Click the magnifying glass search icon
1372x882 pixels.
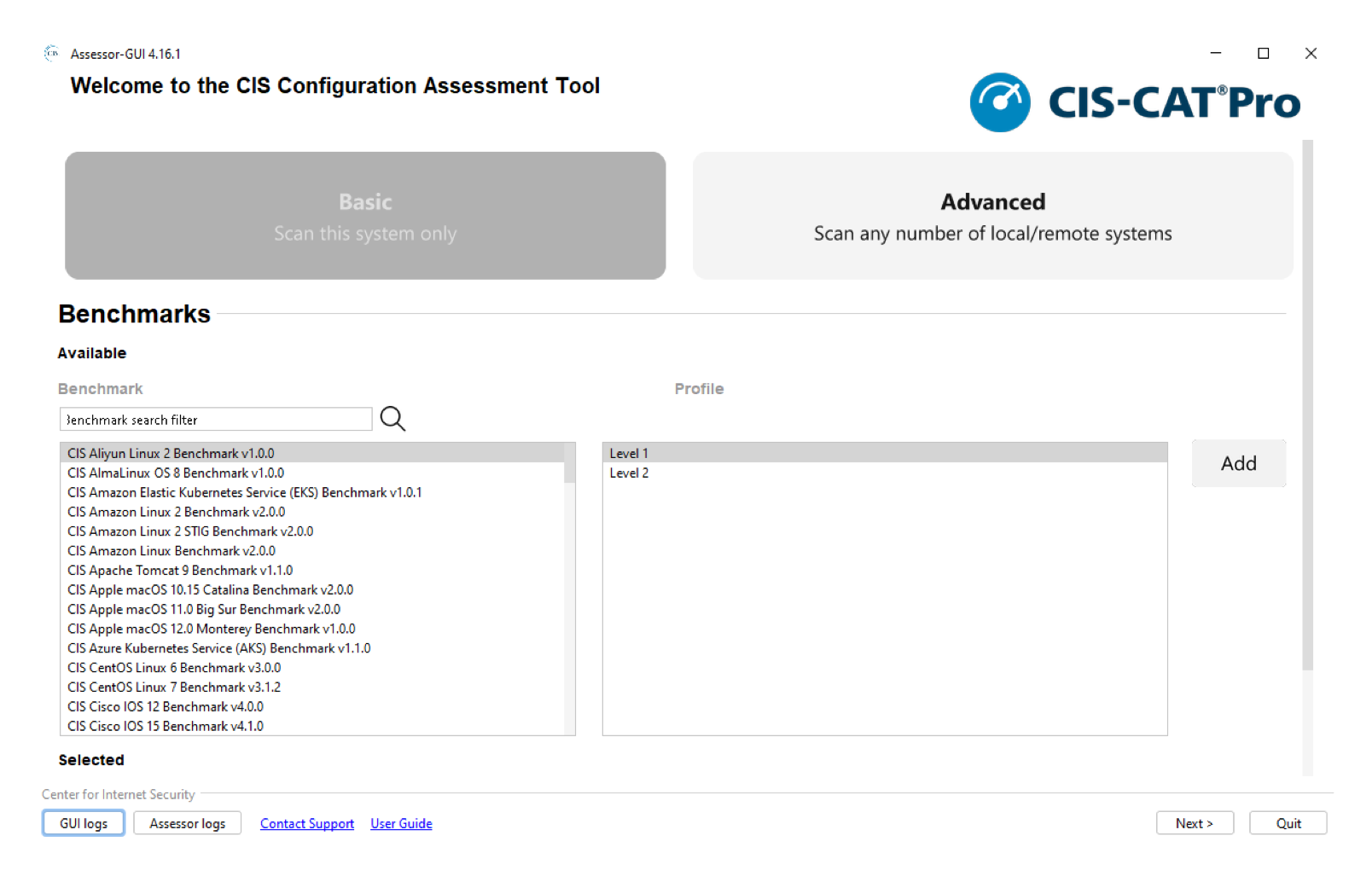[x=392, y=419]
